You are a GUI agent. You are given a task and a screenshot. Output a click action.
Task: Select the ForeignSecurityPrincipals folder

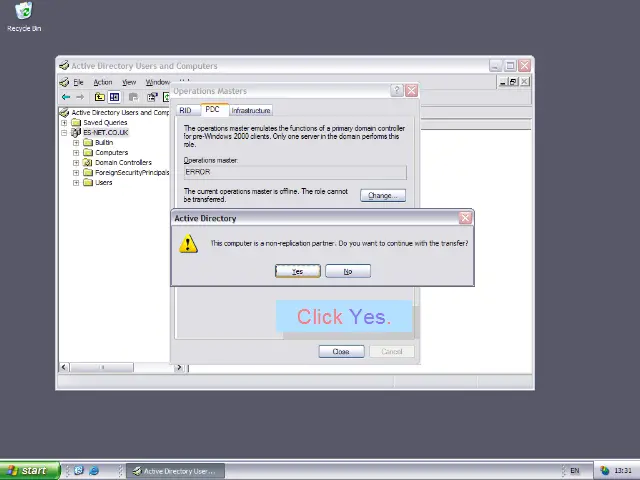pos(132,173)
